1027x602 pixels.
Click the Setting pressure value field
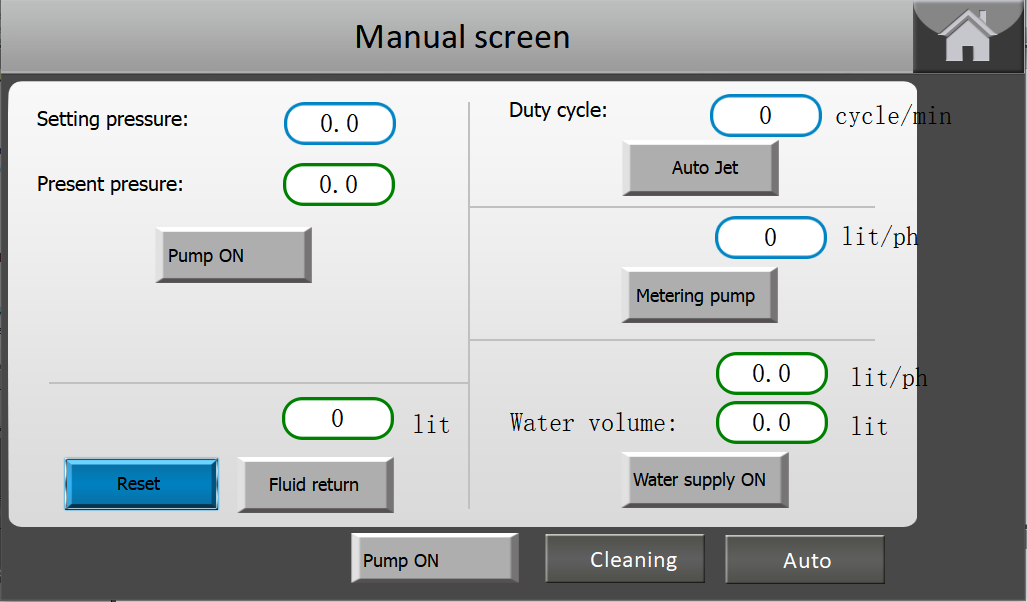tap(339, 123)
